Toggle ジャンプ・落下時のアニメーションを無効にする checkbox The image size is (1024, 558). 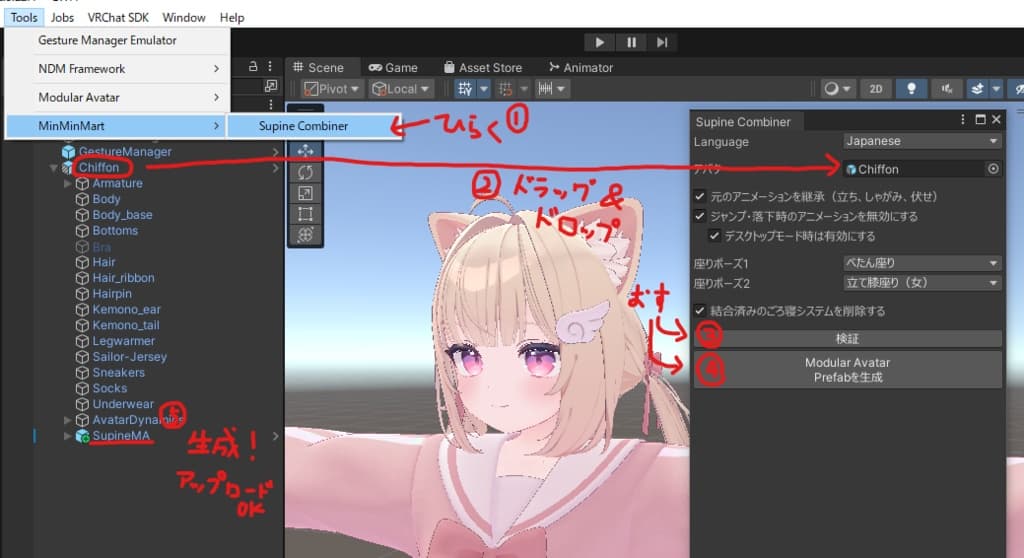(699, 216)
